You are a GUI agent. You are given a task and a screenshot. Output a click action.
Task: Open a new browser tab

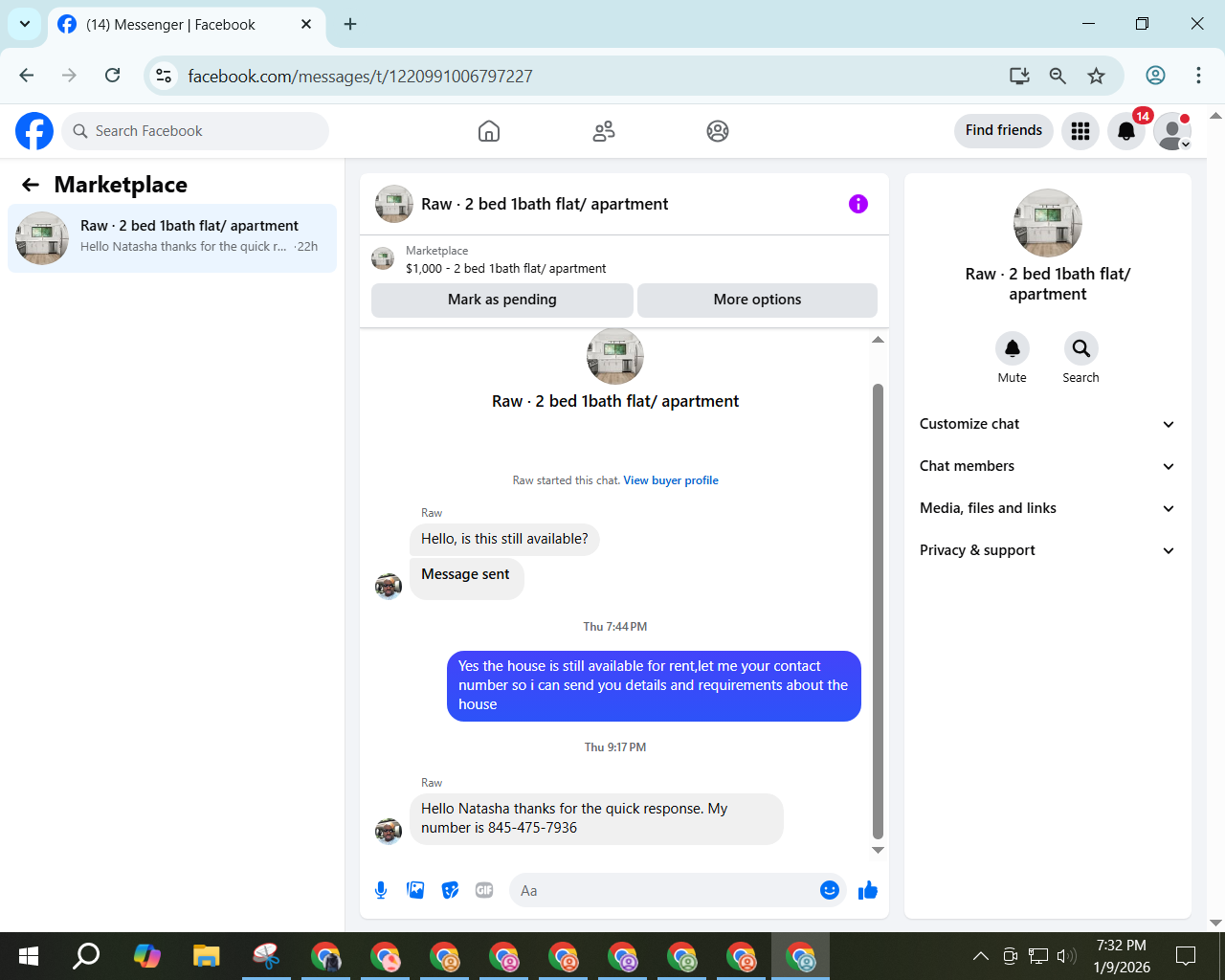350,24
